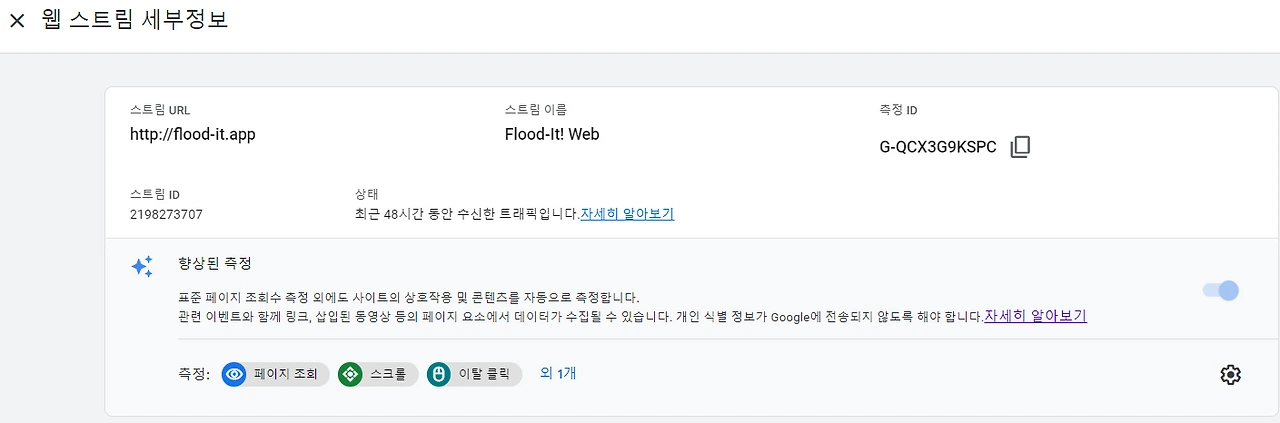
Task: Click the mouse icon in 이탈 클릭 chip
Action: coord(437,374)
